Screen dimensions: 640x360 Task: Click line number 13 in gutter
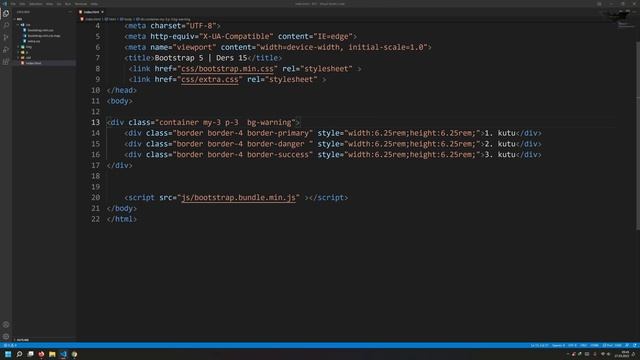coord(95,122)
